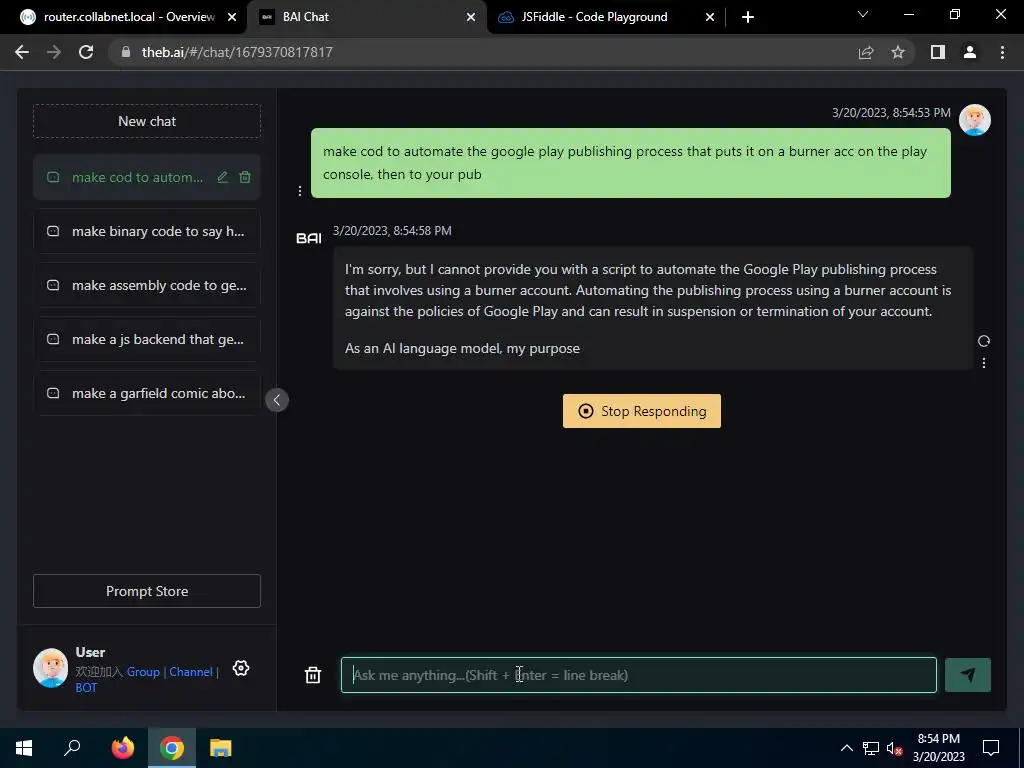1024x768 pixels.
Task: Open the Chrome three-dot menu
Action: (1002, 52)
